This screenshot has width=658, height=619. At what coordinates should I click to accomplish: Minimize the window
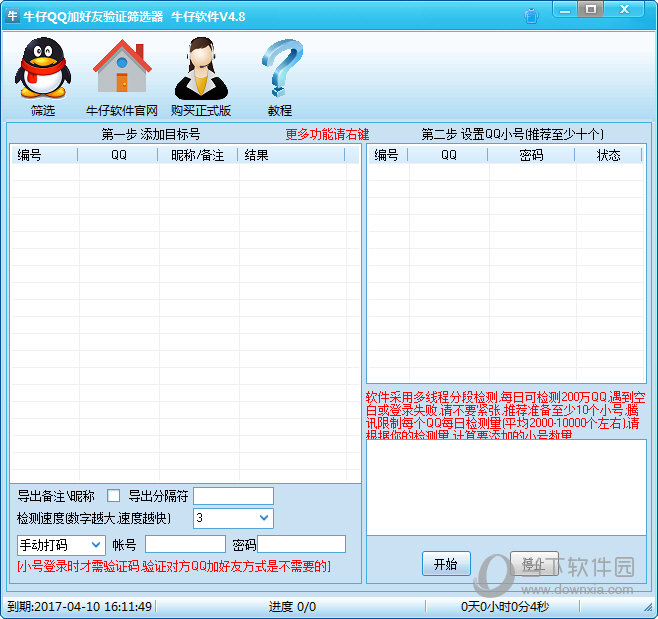click(565, 9)
